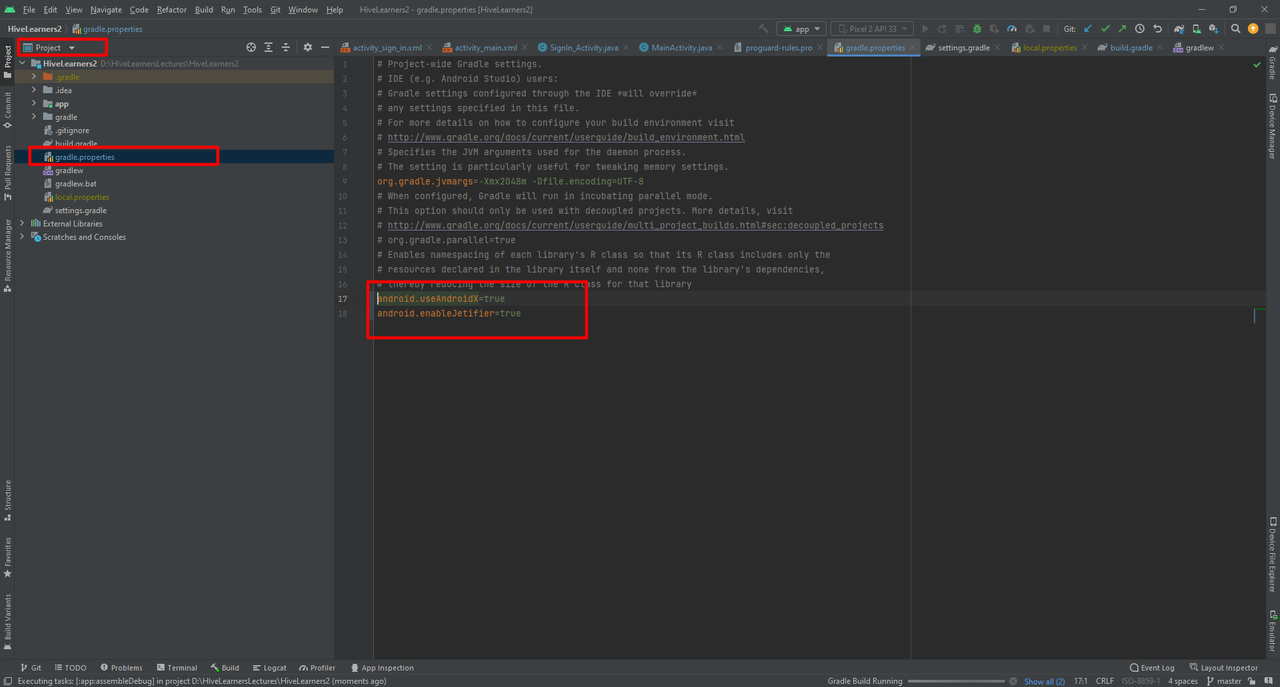This screenshot has width=1280, height=687.
Task: Open the Project panel gear options
Action: 308,47
